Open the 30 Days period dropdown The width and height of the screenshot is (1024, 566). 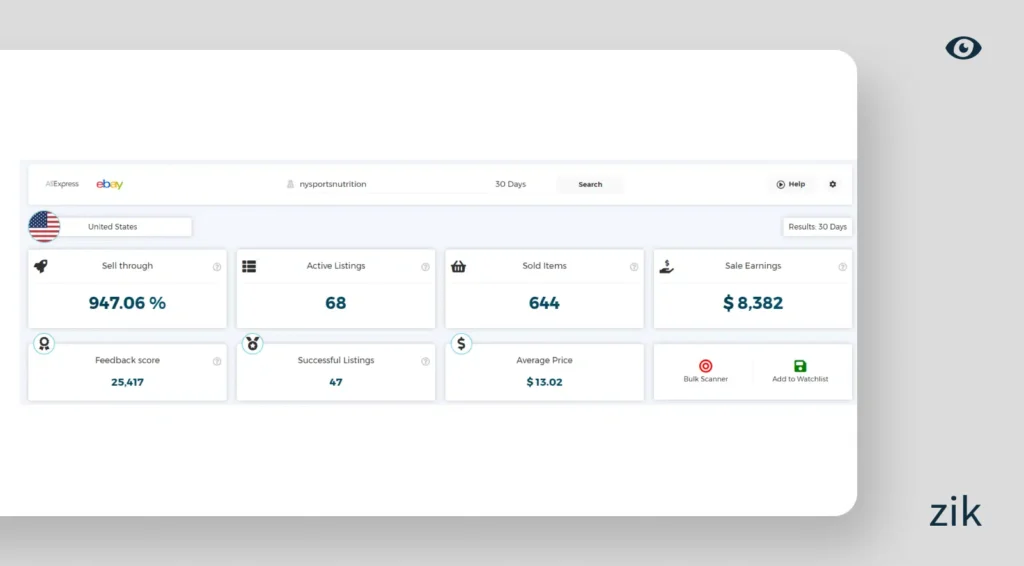coord(510,184)
